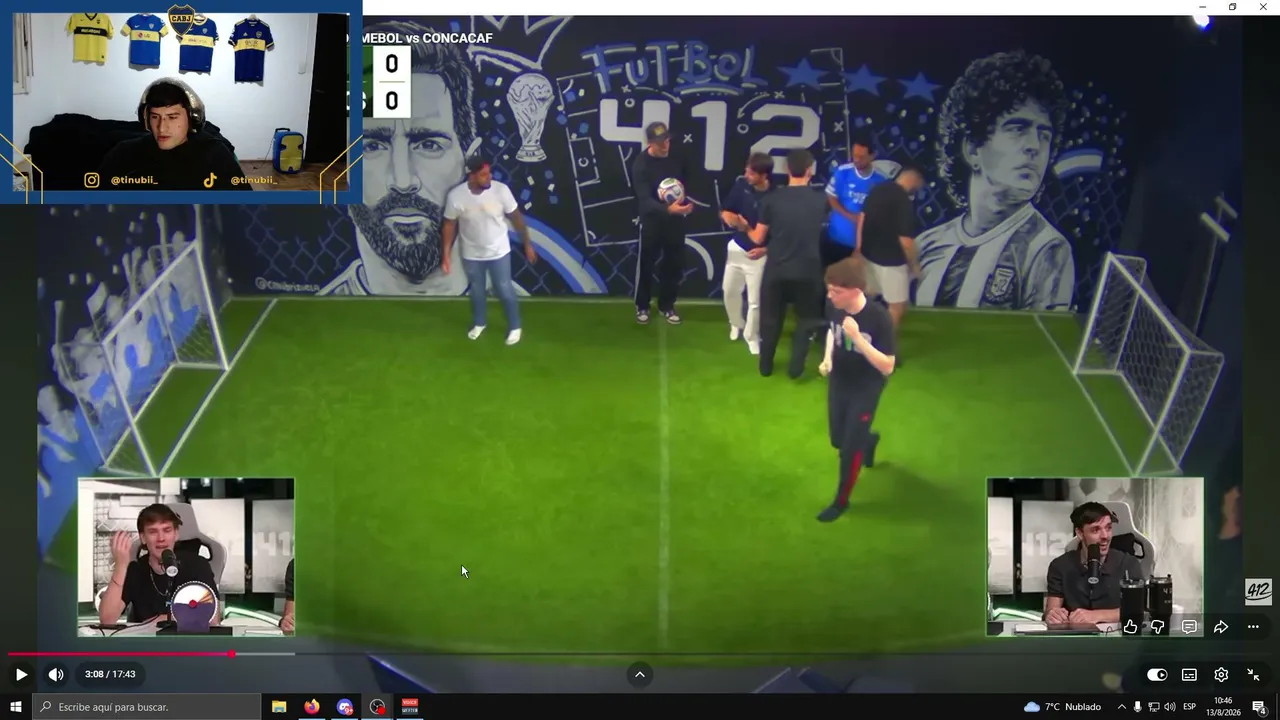The height and width of the screenshot is (720, 1280).
Task: Click the @tinubii_ Instagram handle
Action: coord(134,180)
